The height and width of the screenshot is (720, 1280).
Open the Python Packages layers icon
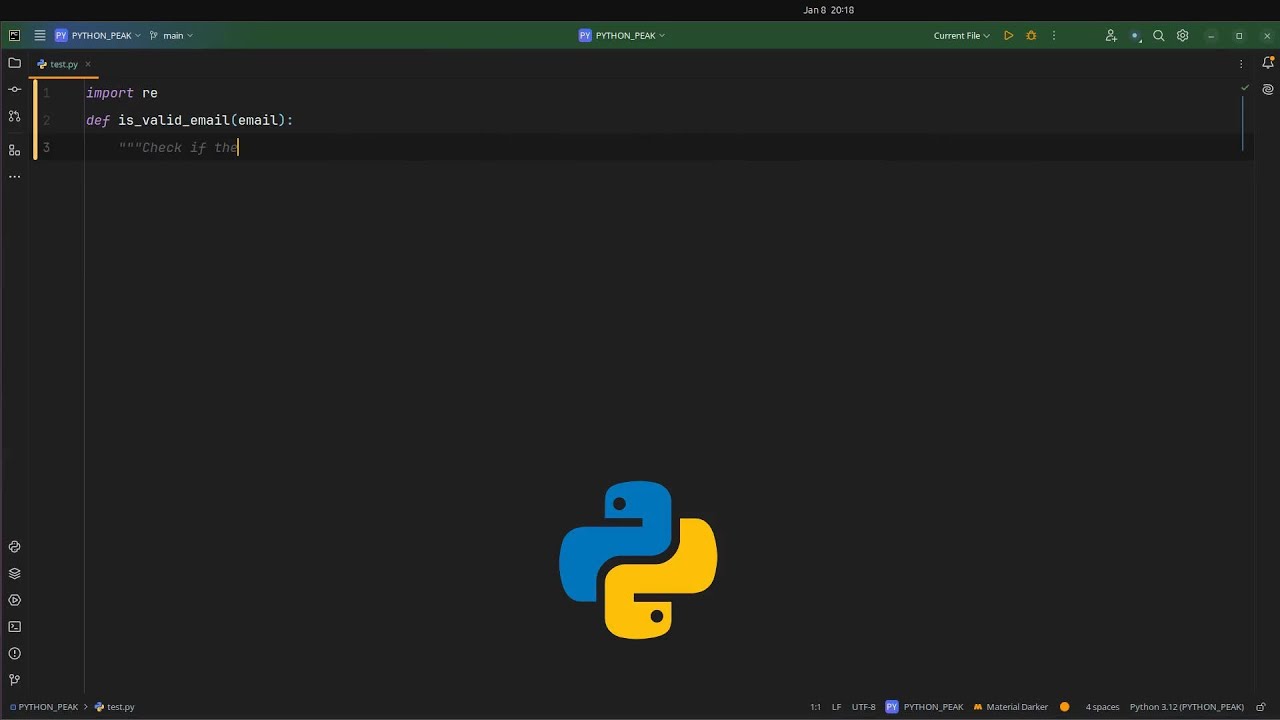(14, 574)
